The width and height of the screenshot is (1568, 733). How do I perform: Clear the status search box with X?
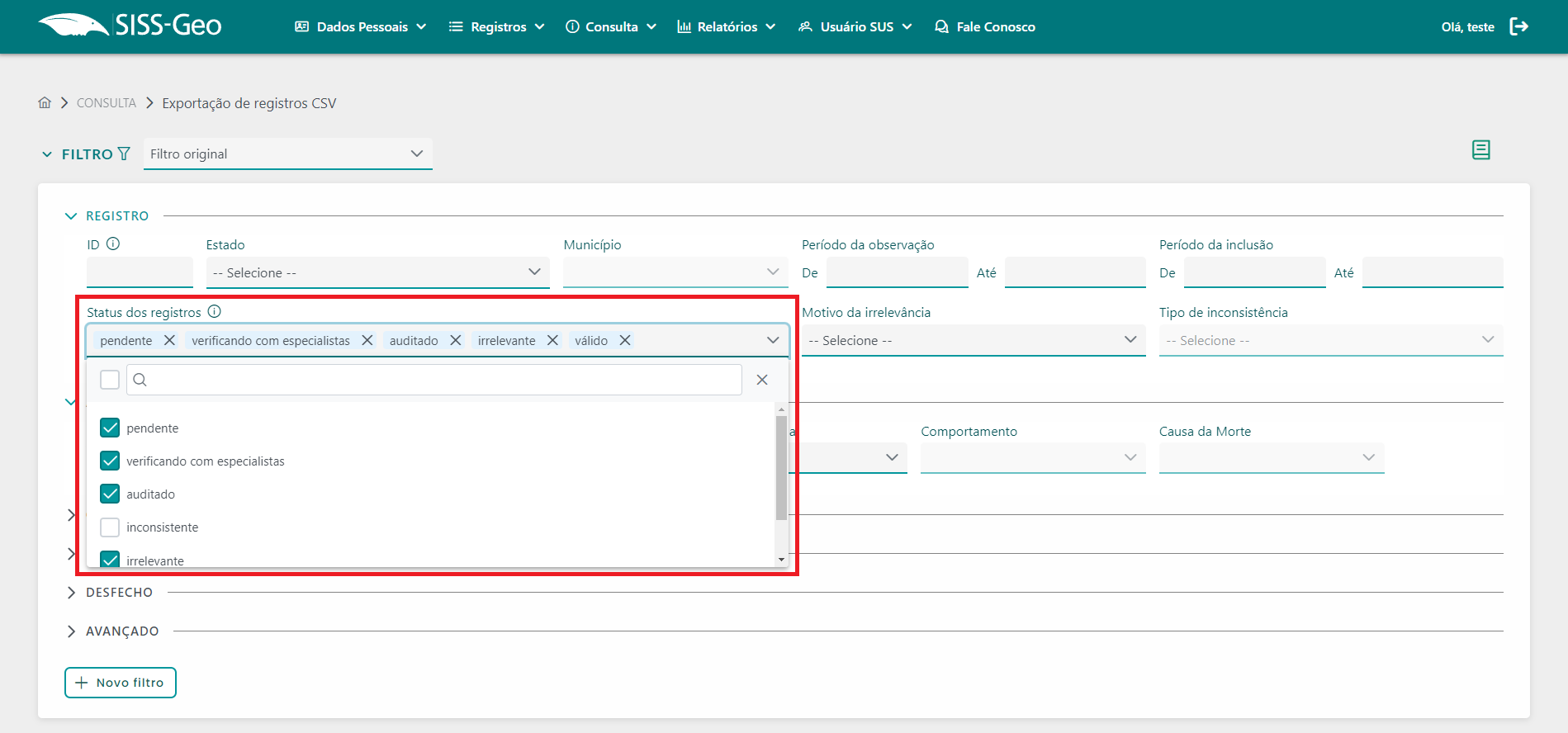762,380
